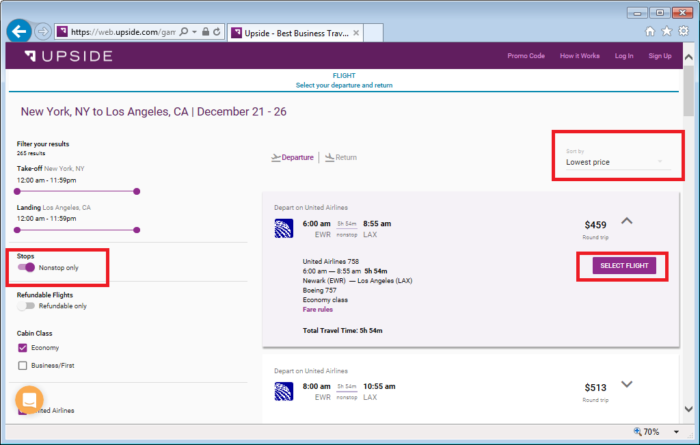Click United Airlines 758 flight text
Image resolution: width=700 pixels, height=445 pixels.
pos(331,262)
